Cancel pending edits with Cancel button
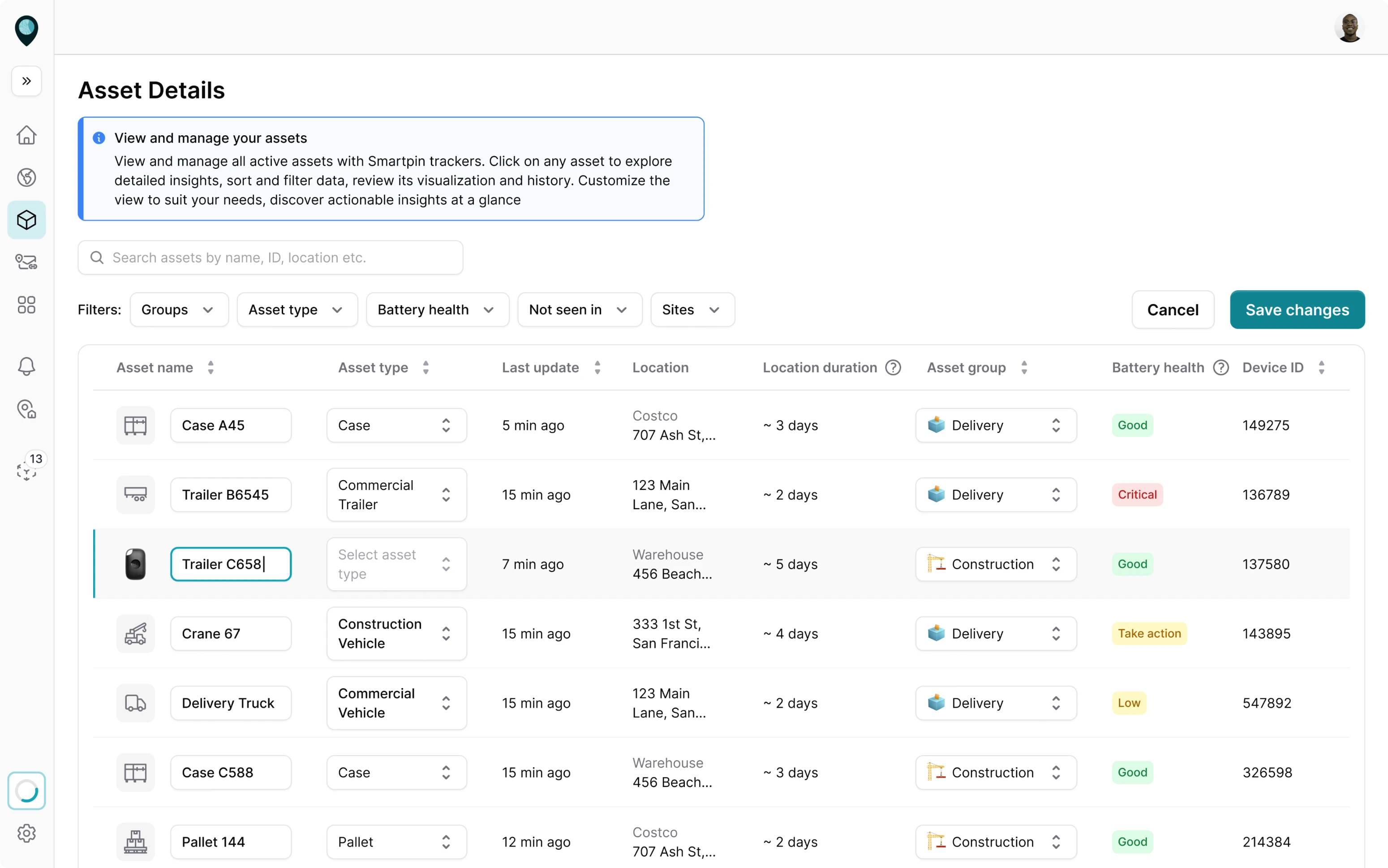 1173,309
